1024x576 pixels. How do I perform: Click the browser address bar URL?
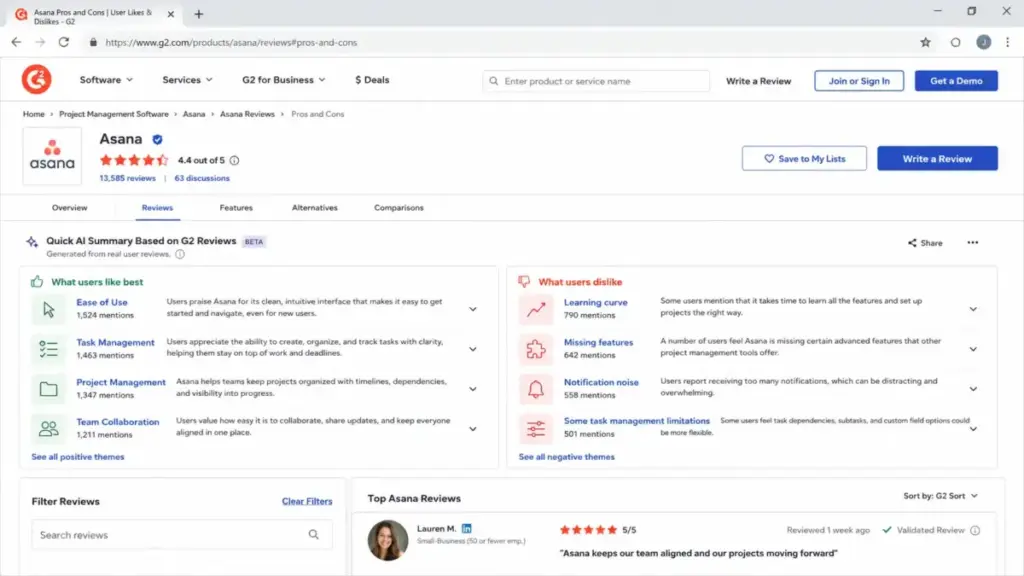[231, 42]
